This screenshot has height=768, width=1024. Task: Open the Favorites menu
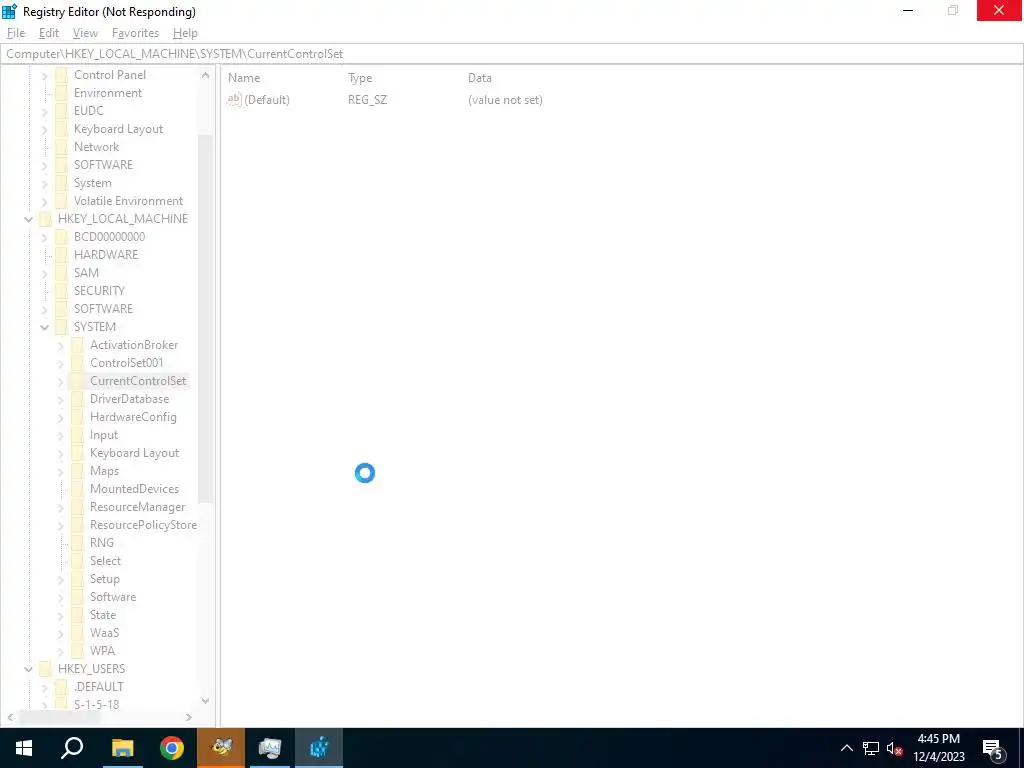tap(135, 33)
